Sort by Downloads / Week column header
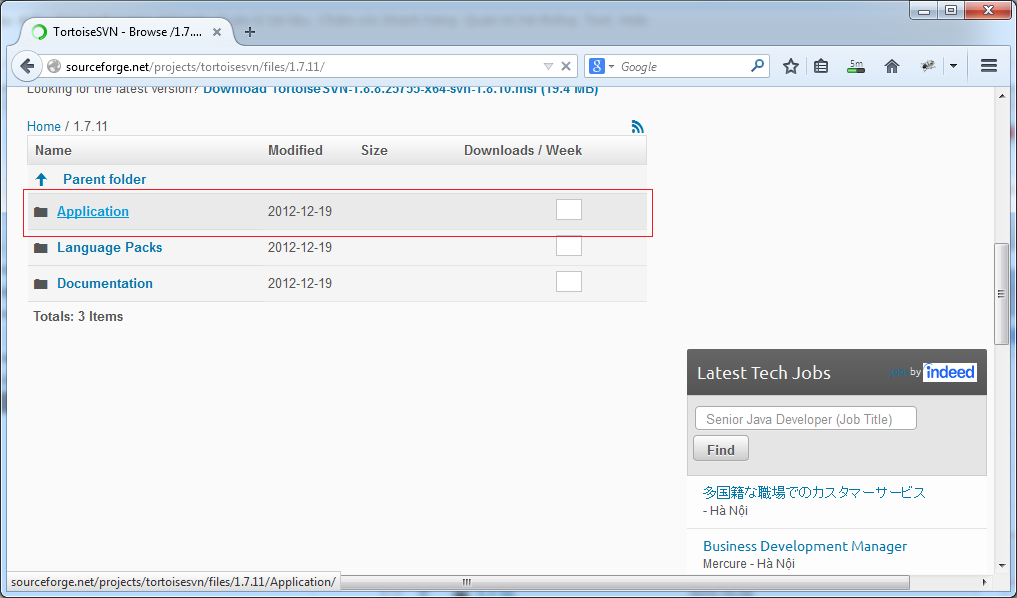1017x598 pixels. pos(523,150)
